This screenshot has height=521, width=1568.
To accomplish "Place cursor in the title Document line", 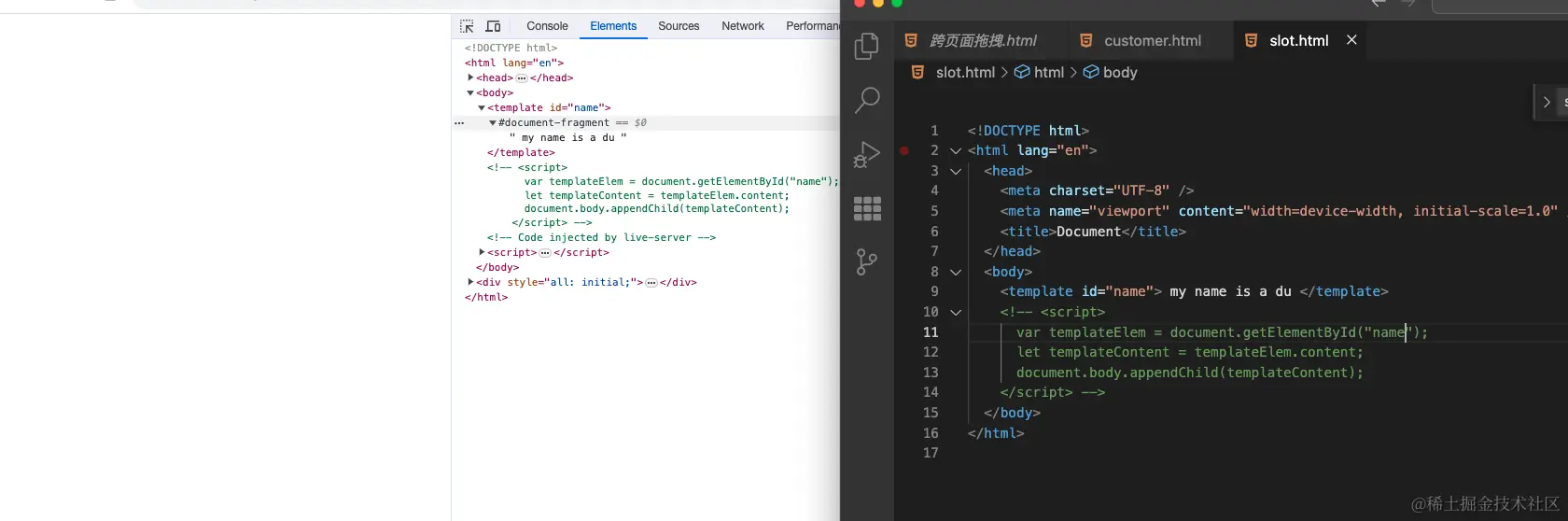I will pyautogui.click(x=1093, y=232).
